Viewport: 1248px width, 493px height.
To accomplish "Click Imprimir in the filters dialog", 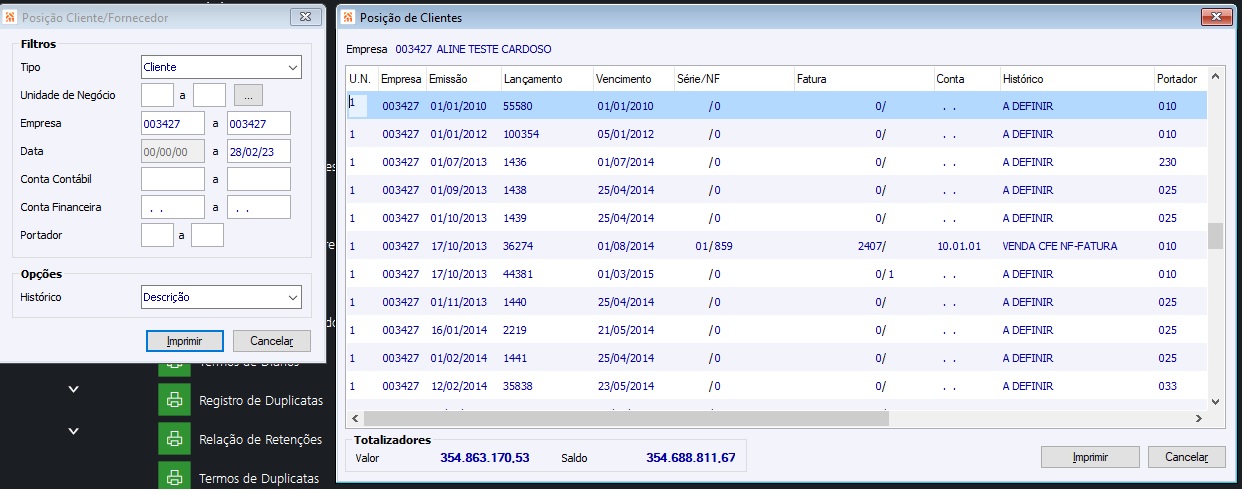I will click(x=184, y=341).
